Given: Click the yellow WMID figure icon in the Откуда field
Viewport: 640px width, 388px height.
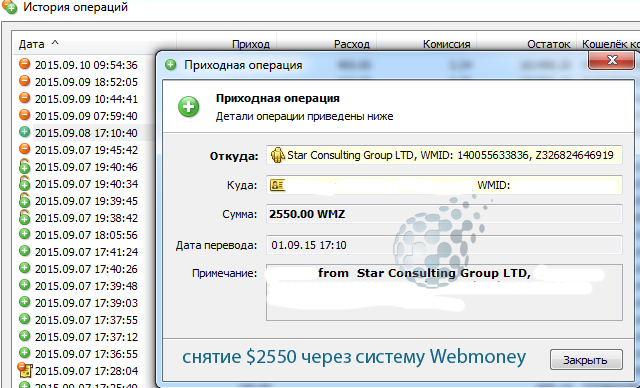Looking at the screenshot, I should point(278,155).
